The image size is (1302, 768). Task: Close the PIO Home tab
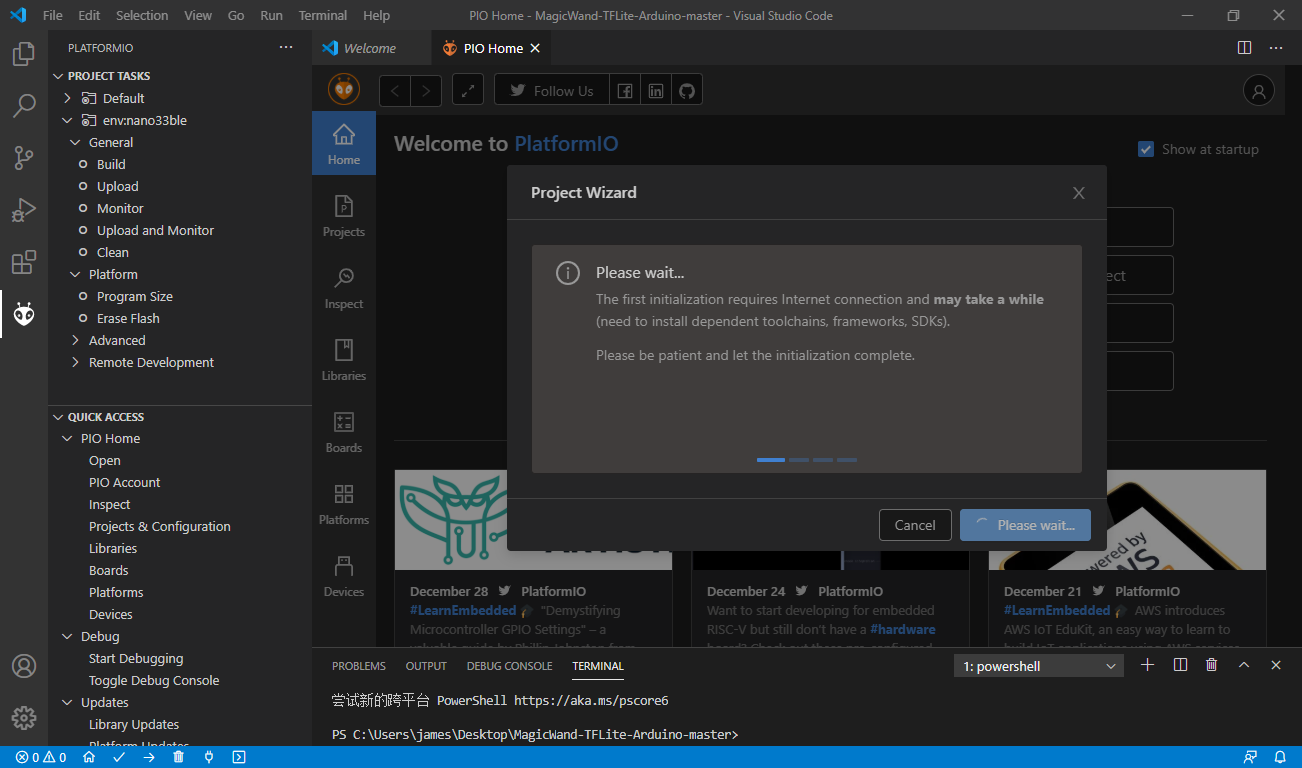[535, 48]
